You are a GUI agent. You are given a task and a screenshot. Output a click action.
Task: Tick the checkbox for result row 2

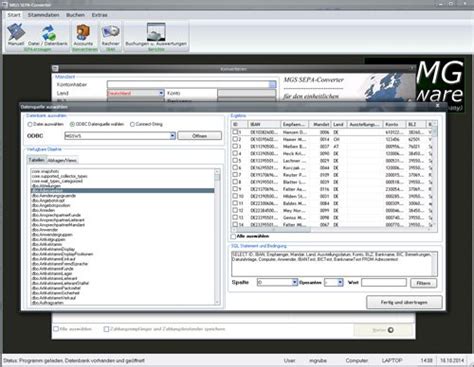click(235, 139)
